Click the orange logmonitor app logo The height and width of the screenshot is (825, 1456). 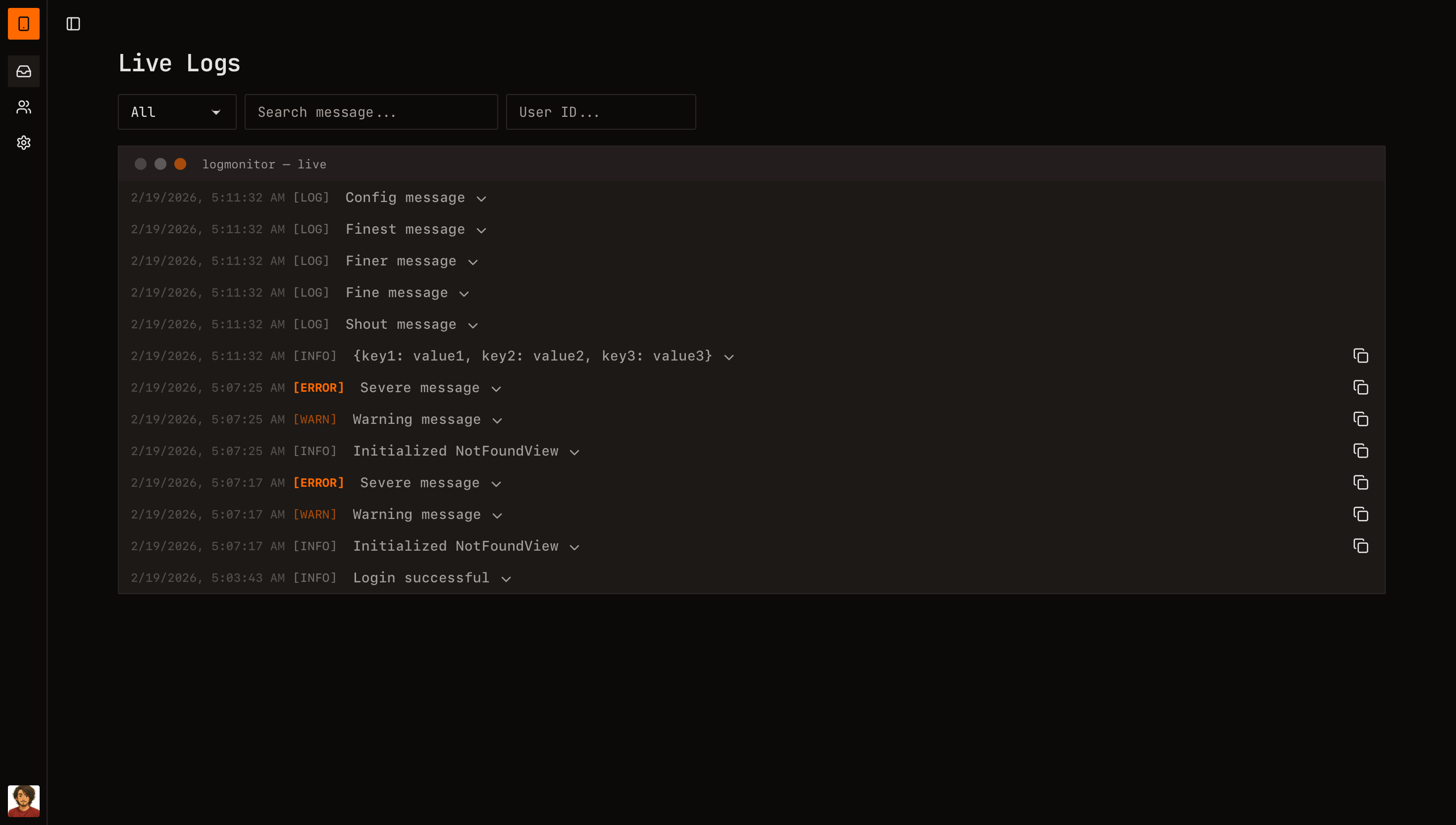[23, 24]
